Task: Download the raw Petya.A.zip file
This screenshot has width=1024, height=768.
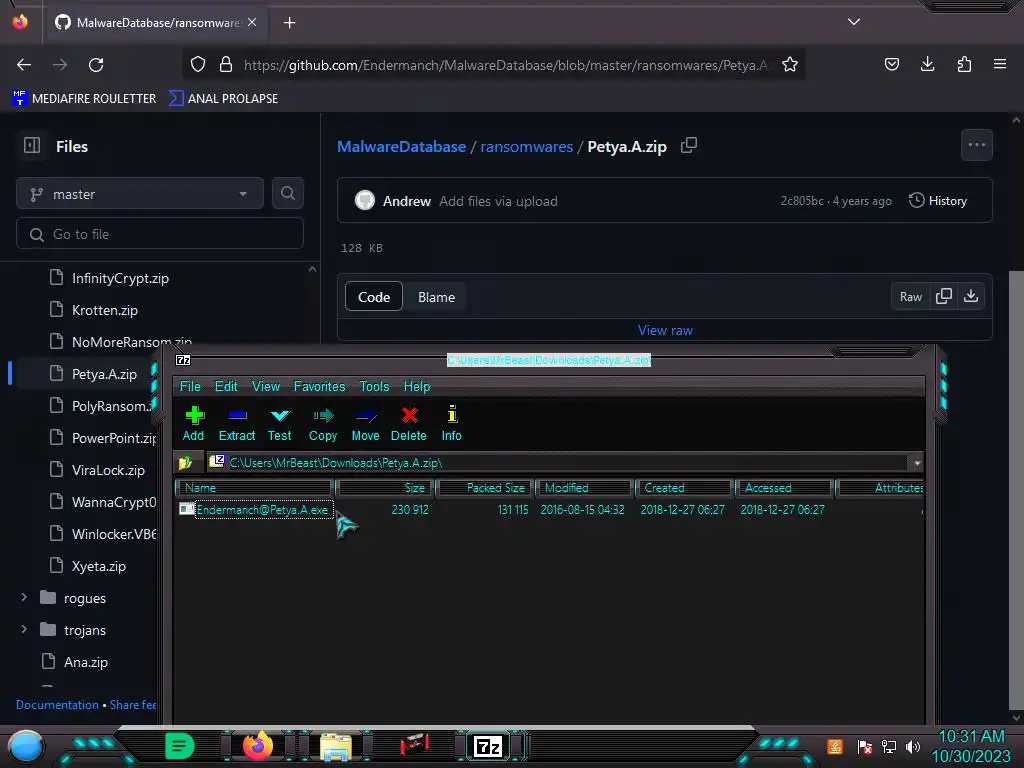Action: [971, 296]
